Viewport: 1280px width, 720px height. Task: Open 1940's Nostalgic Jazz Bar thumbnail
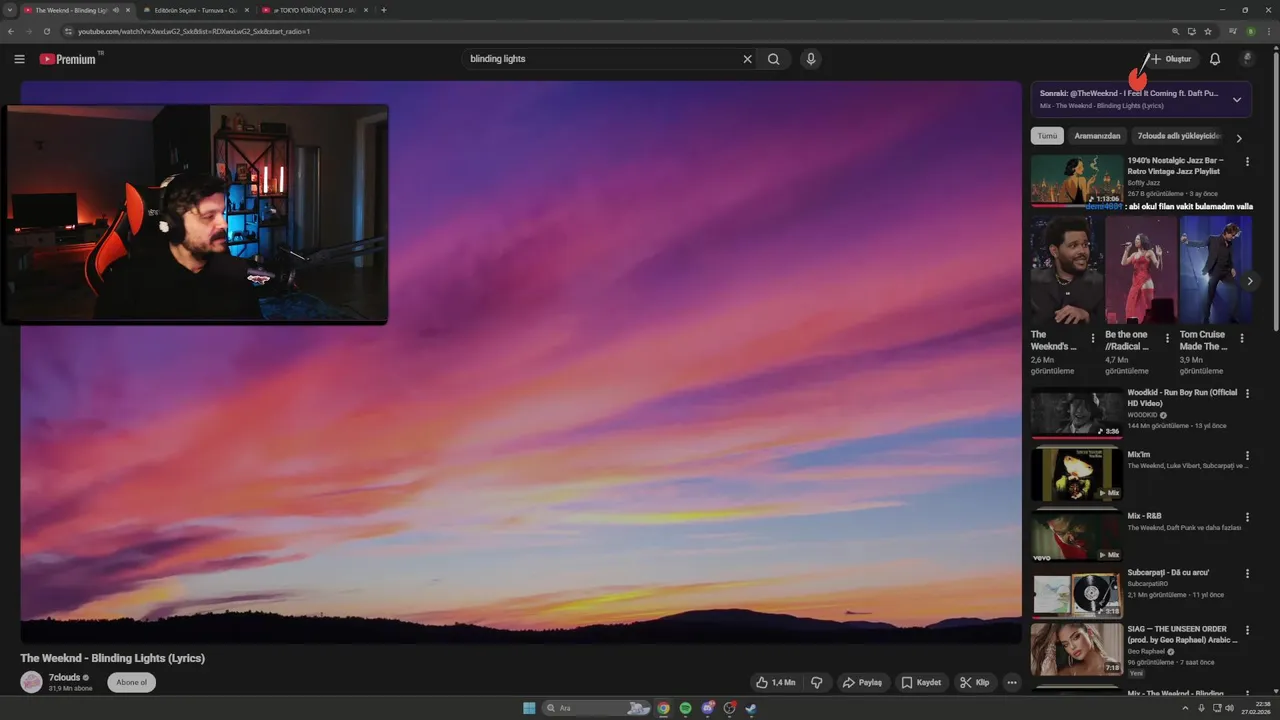coord(1077,180)
